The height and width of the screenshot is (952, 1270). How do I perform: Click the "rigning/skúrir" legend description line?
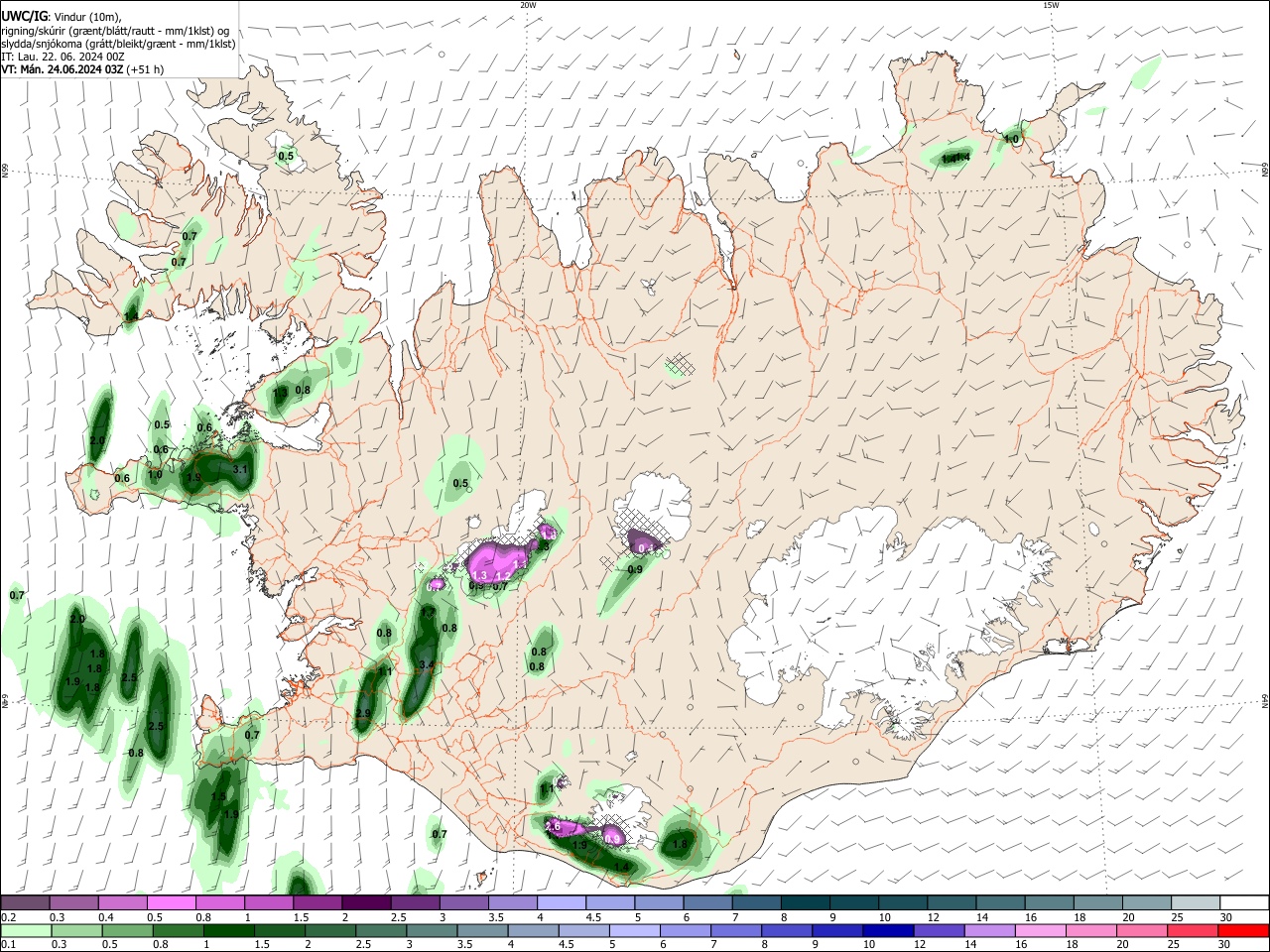pyautogui.click(x=116, y=31)
